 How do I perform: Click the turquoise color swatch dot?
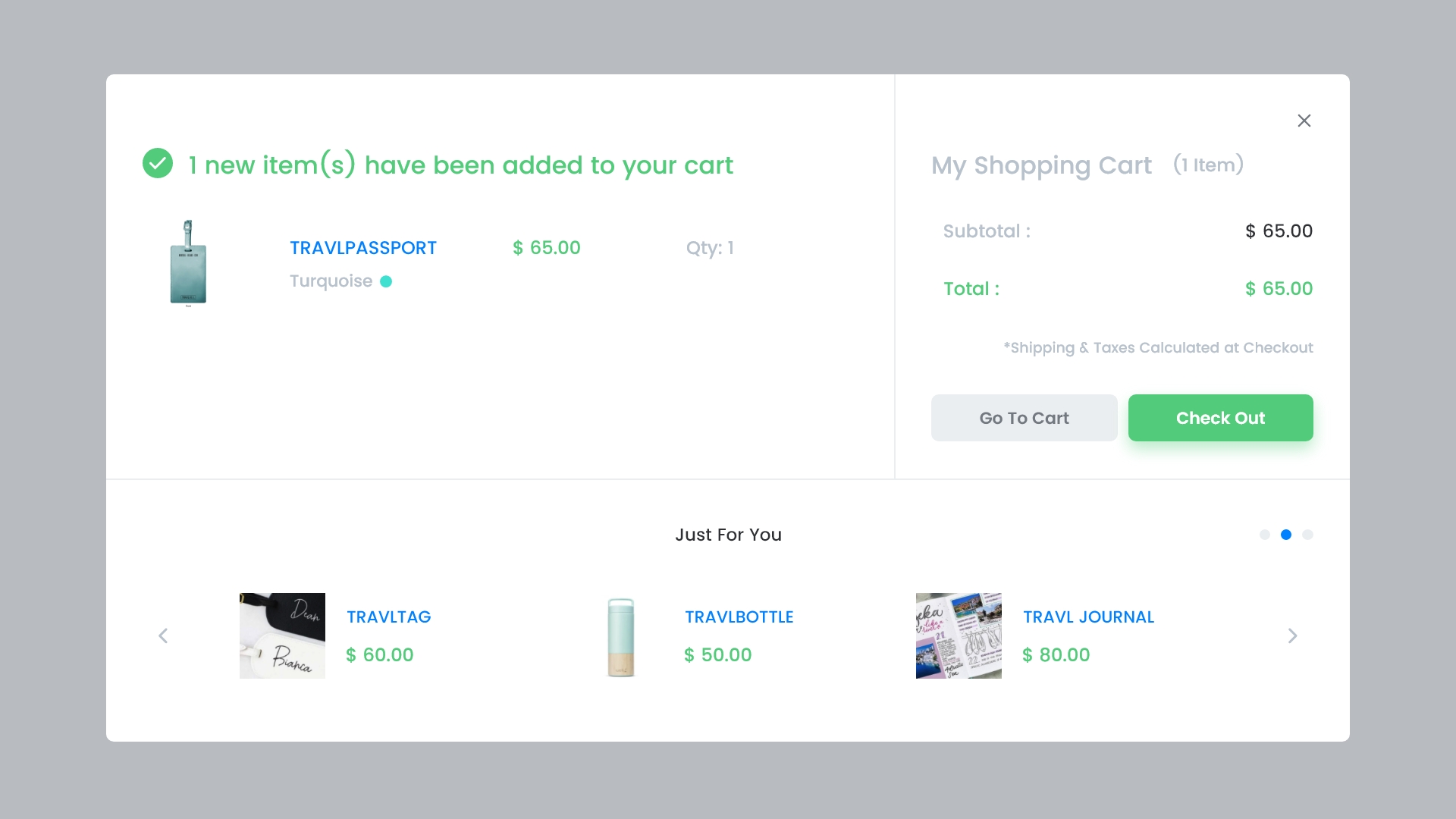tap(386, 281)
